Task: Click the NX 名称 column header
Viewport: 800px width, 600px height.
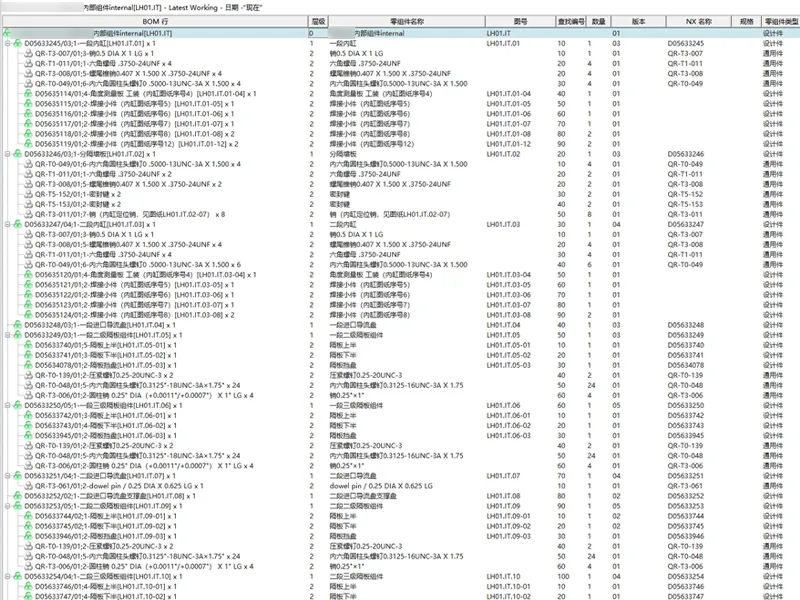Action: click(699, 21)
